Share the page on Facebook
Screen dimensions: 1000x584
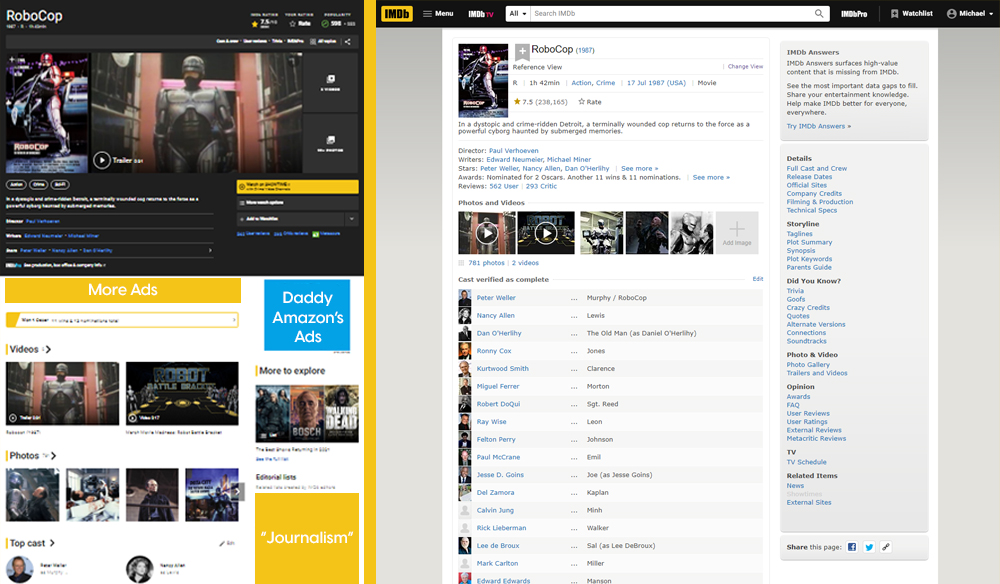(852, 547)
